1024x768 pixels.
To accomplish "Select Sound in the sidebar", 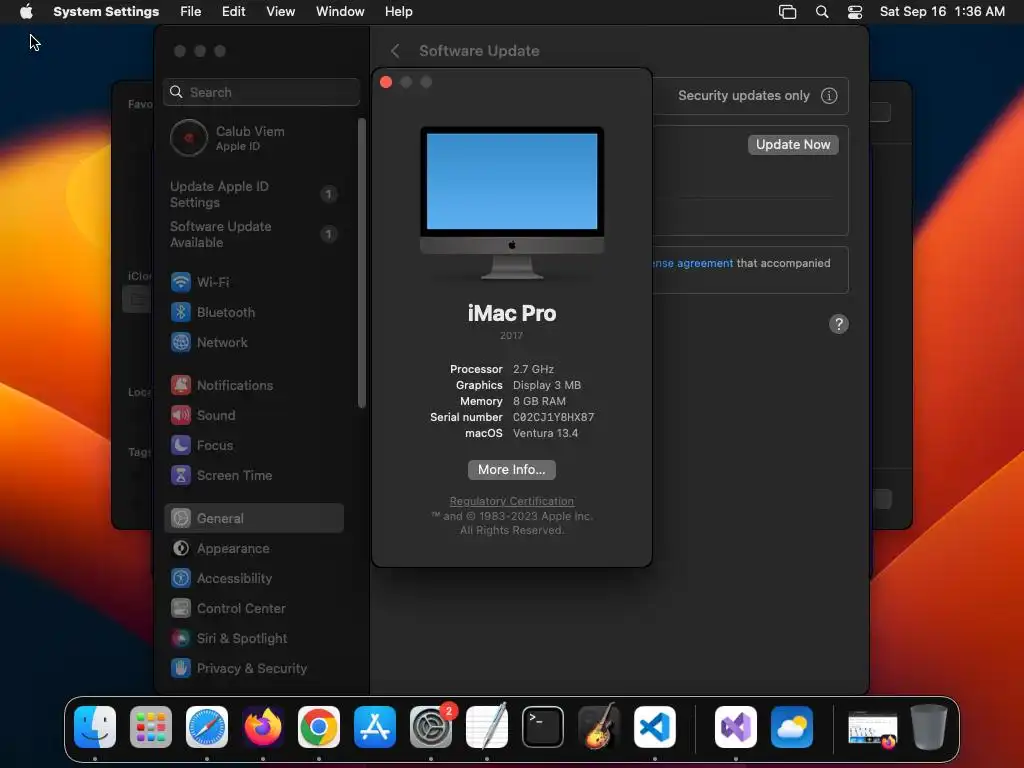I will coord(253,415).
